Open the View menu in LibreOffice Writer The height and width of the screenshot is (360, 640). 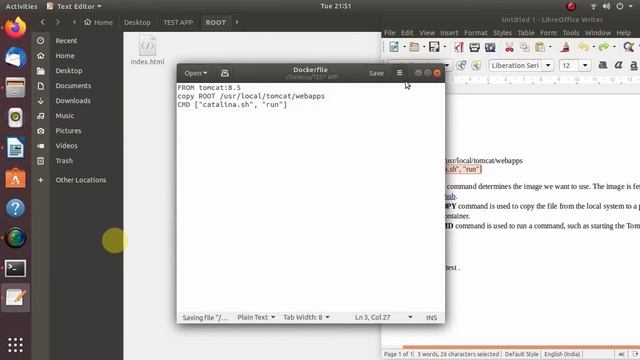(x=427, y=33)
